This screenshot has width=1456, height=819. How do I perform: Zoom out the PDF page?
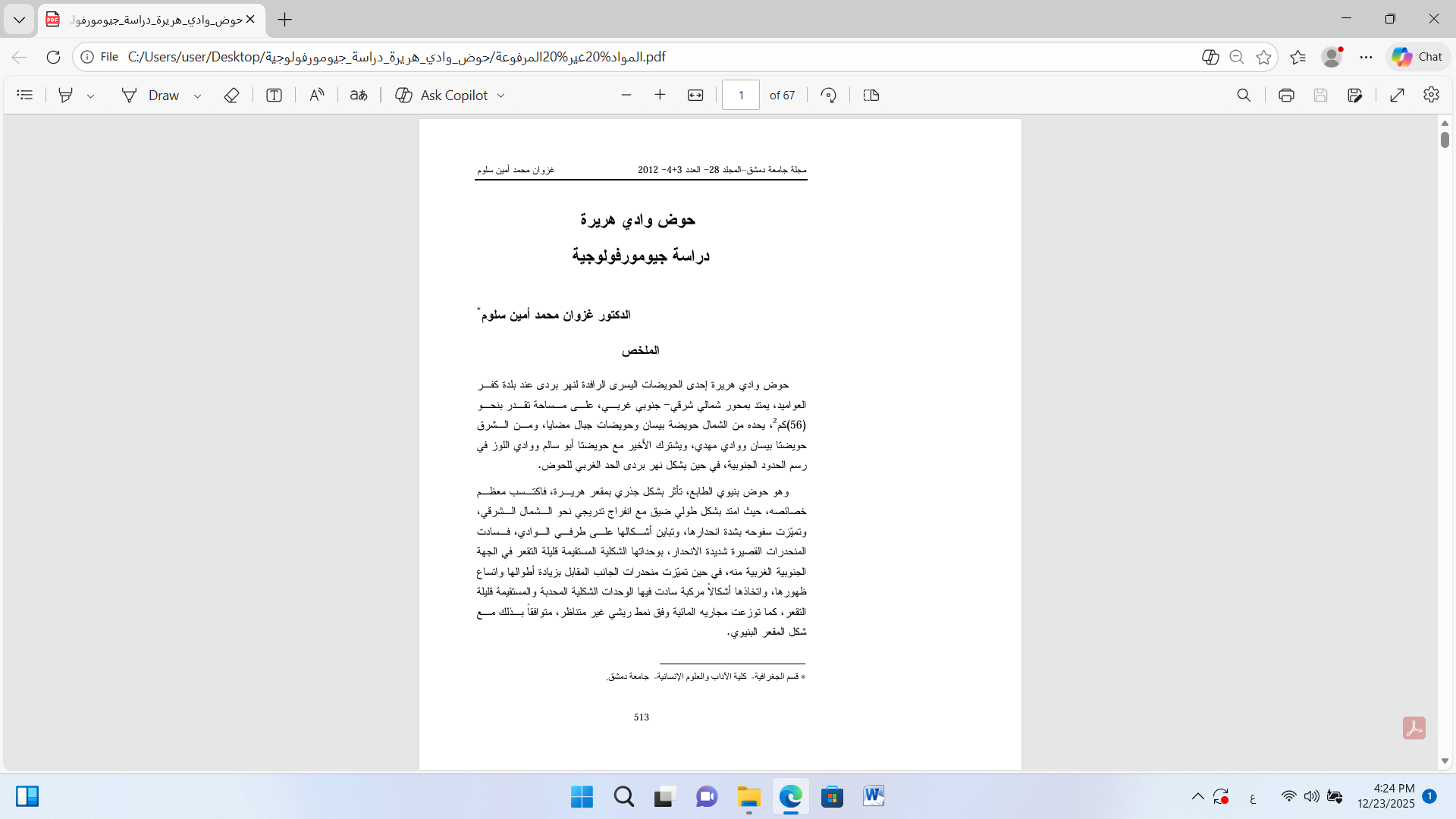(x=626, y=95)
